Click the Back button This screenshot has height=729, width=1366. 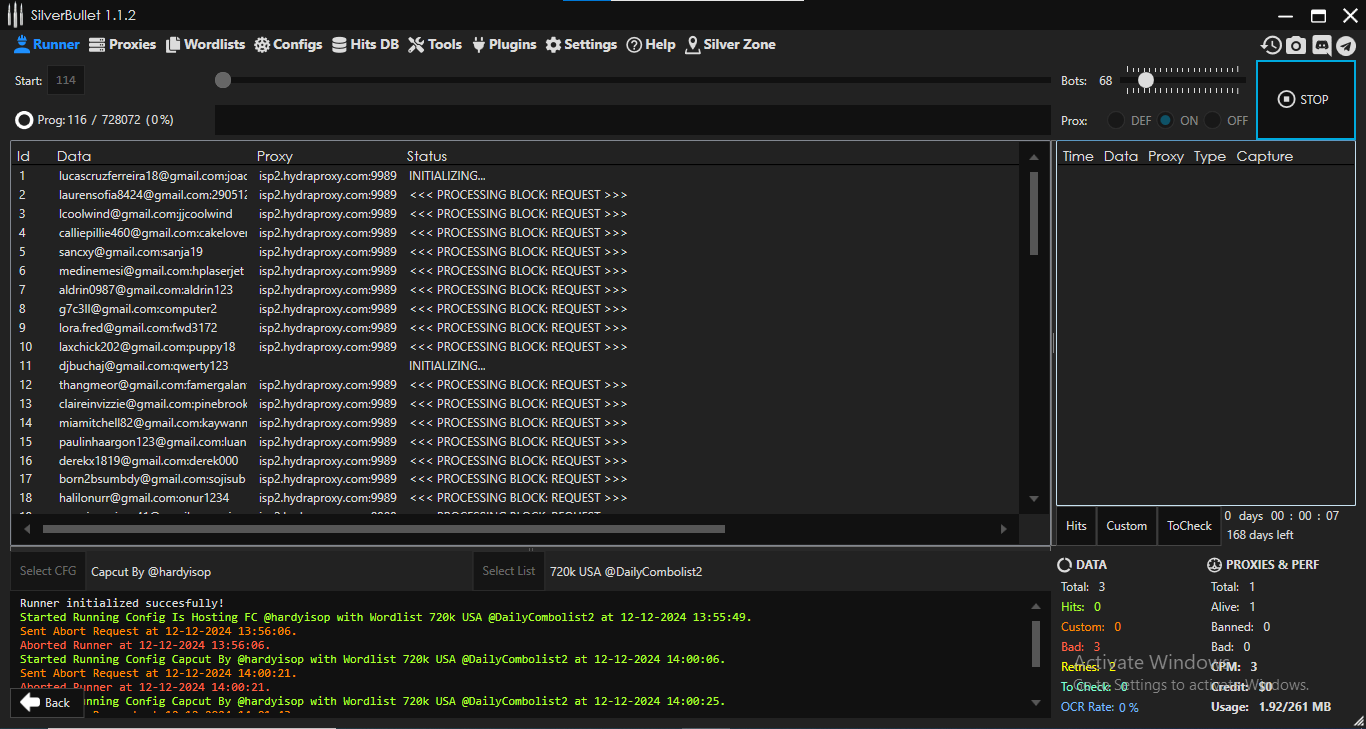point(45,702)
